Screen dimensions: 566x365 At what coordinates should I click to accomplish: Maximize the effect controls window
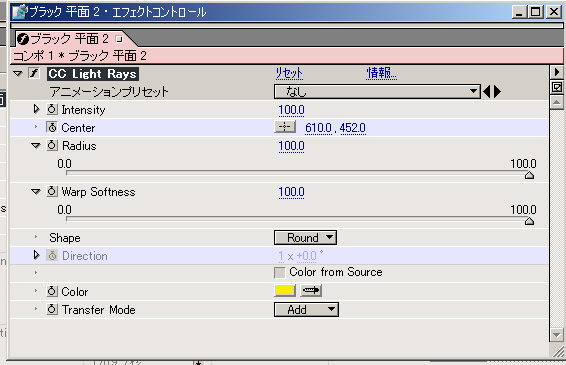click(536, 12)
